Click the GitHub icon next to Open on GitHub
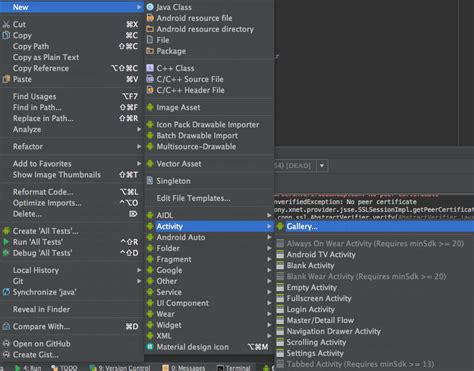The height and width of the screenshot is (371, 474). pos(6,344)
